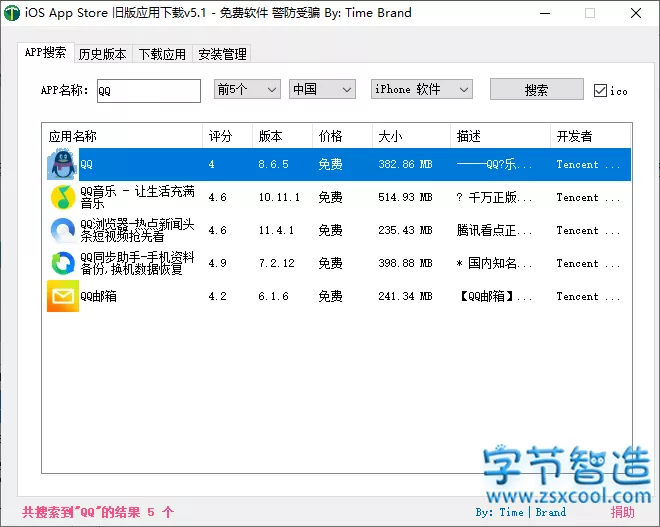Image resolution: width=660 pixels, height=527 pixels.
Task: Click 免费 price in QQ邮箱 row
Action: 330,296
